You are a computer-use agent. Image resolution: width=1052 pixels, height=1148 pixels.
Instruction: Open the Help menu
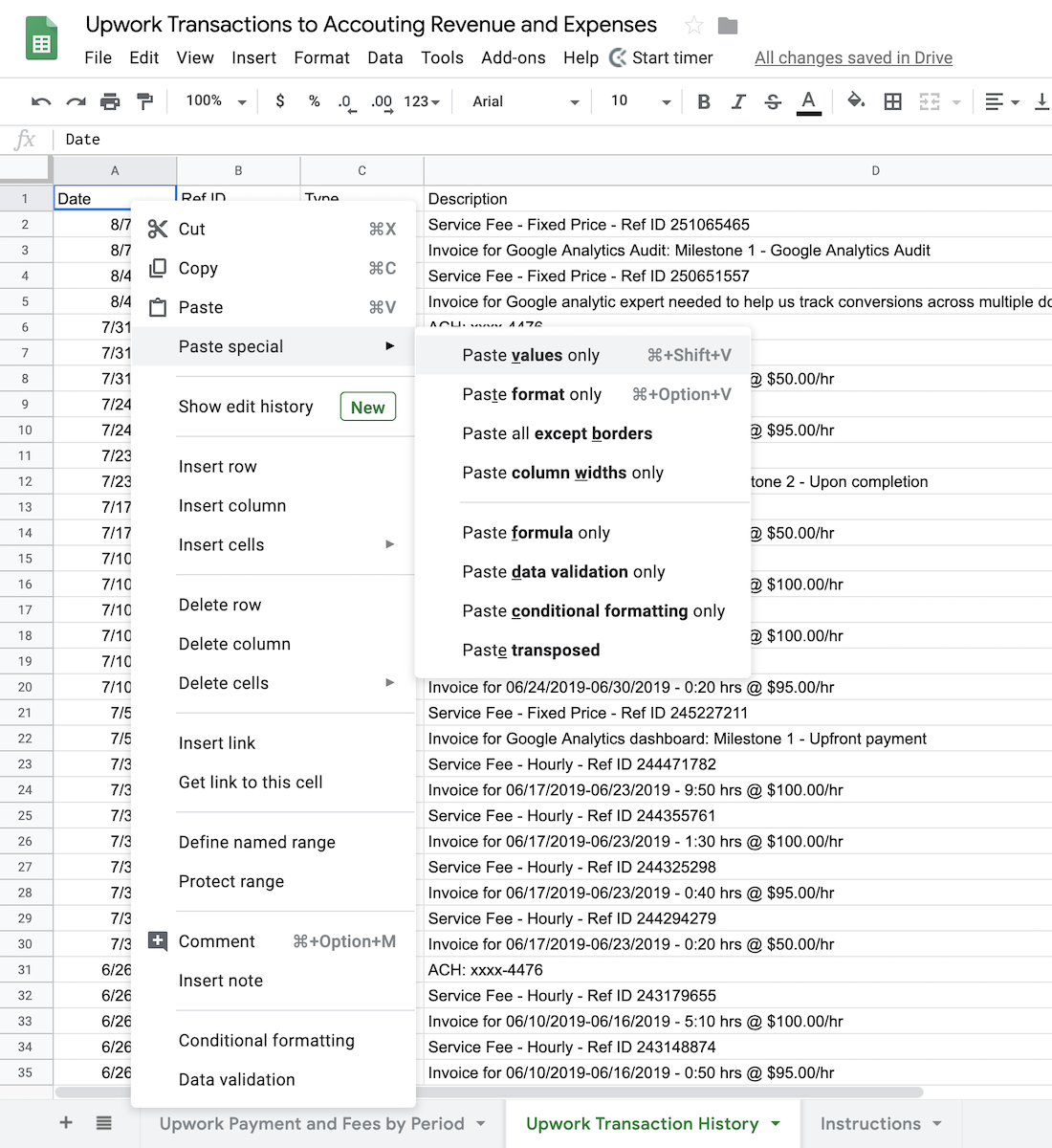point(581,57)
